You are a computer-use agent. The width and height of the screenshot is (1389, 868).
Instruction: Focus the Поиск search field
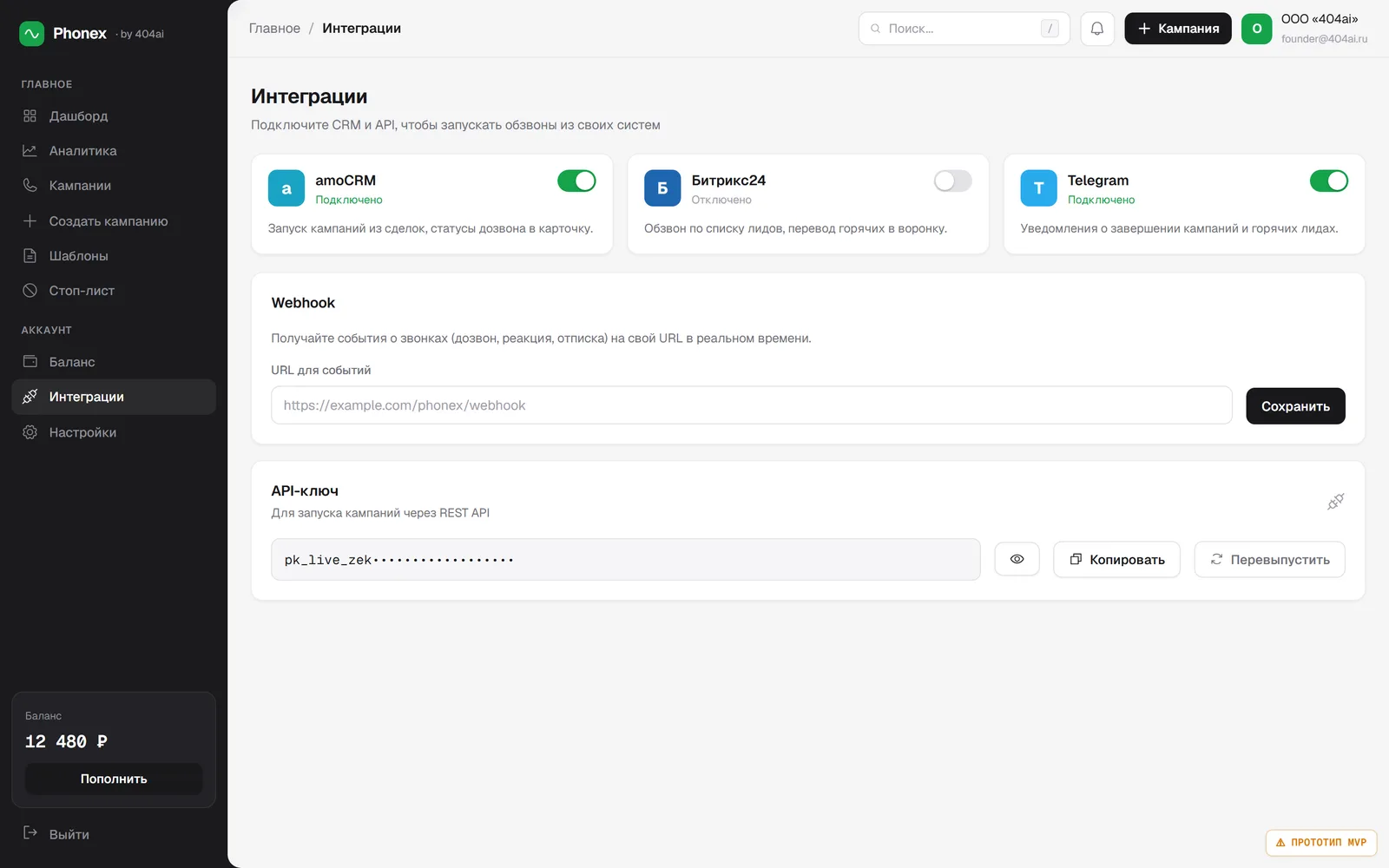click(x=964, y=29)
